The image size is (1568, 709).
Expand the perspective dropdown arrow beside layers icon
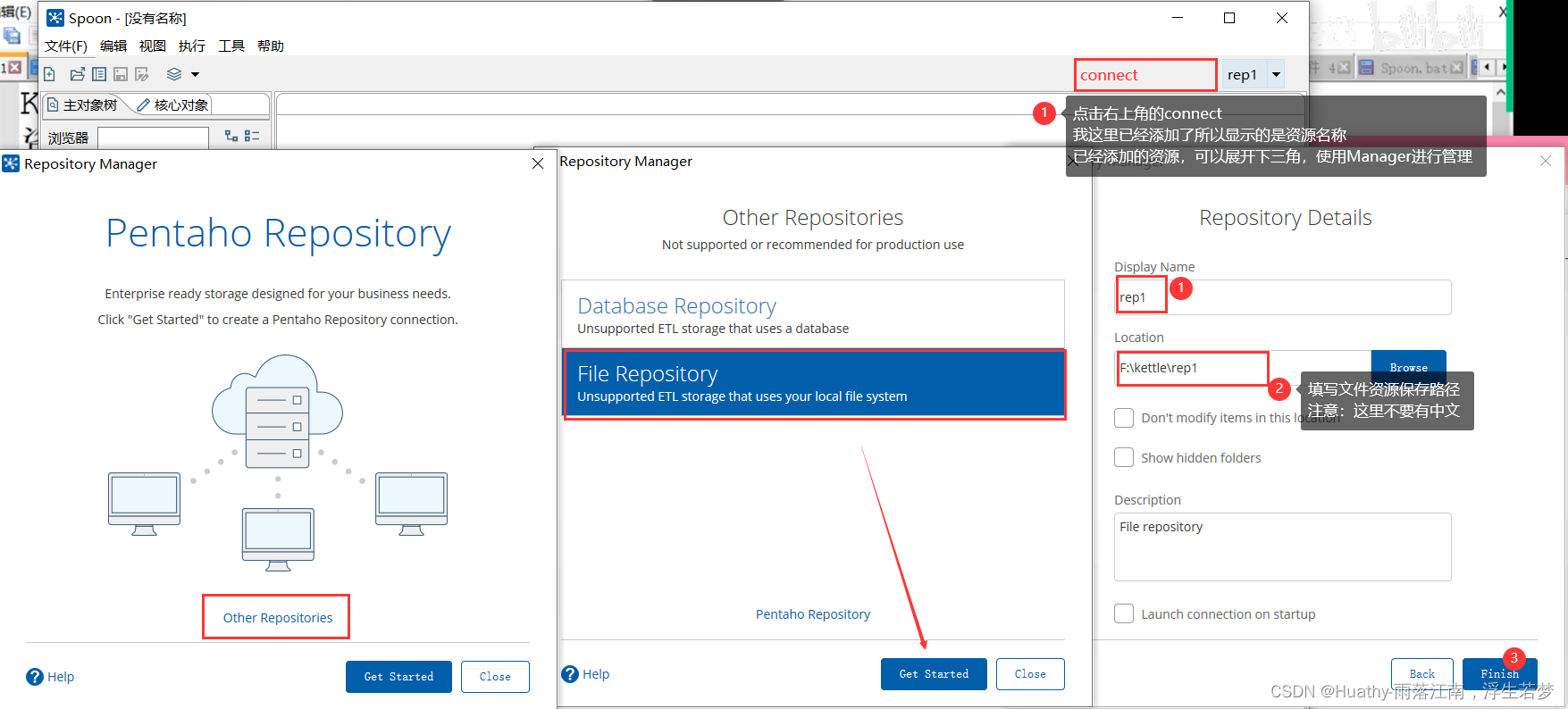click(x=195, y=75)
